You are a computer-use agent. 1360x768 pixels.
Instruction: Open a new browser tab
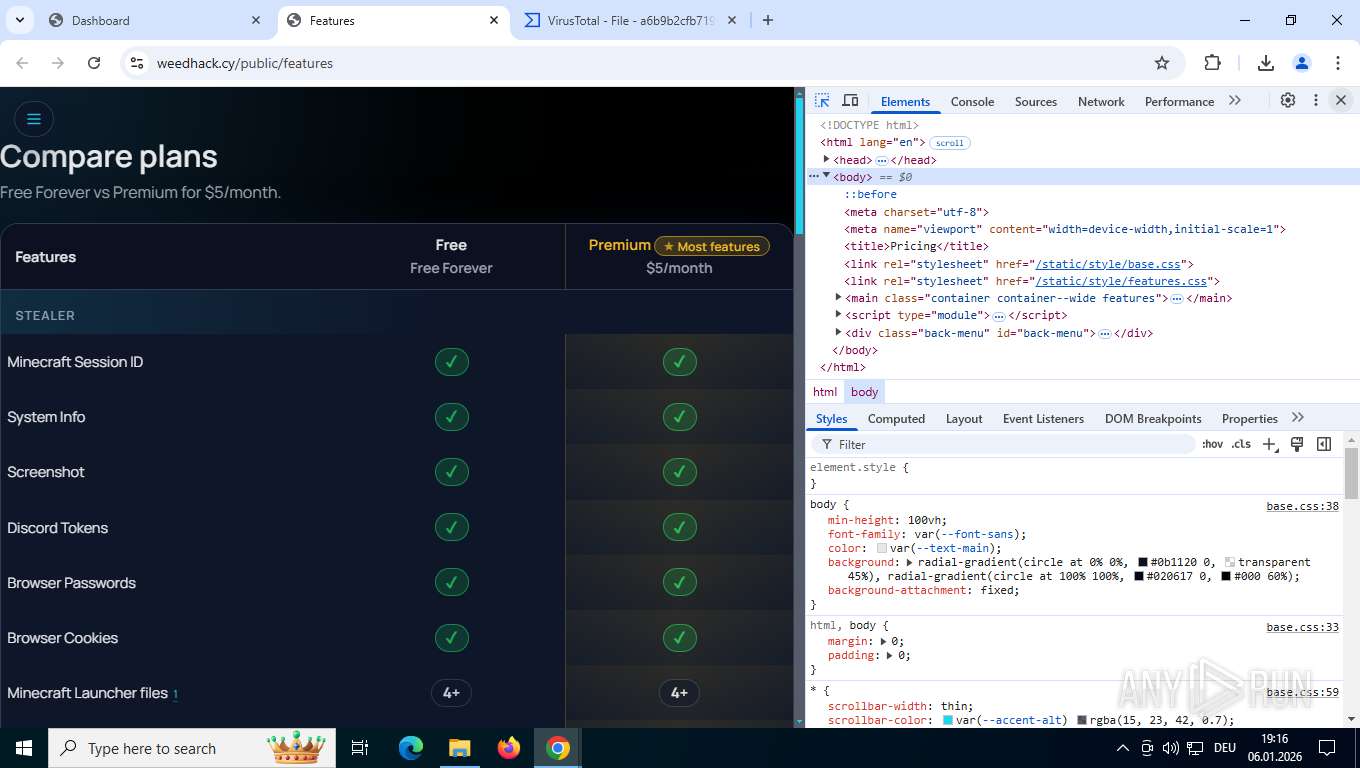click(768, 20)
